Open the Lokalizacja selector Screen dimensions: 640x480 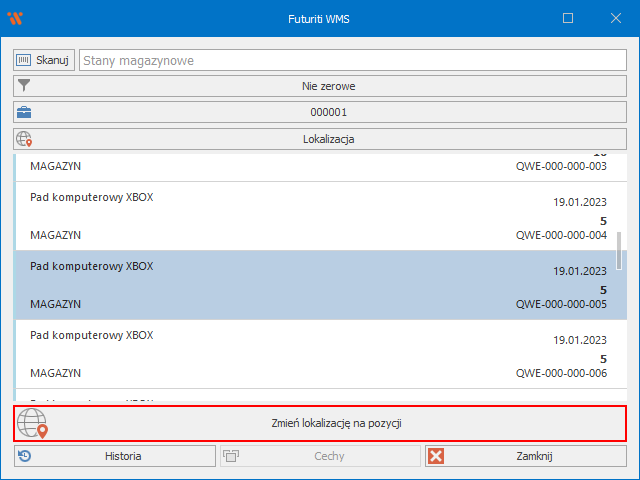328,139
